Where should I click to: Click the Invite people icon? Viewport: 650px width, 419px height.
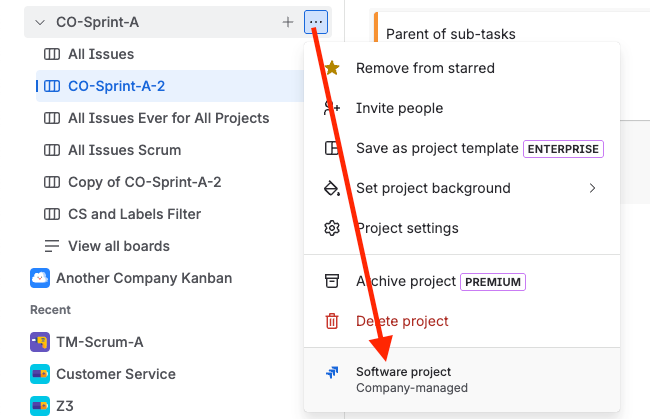(x=332, y=108)
